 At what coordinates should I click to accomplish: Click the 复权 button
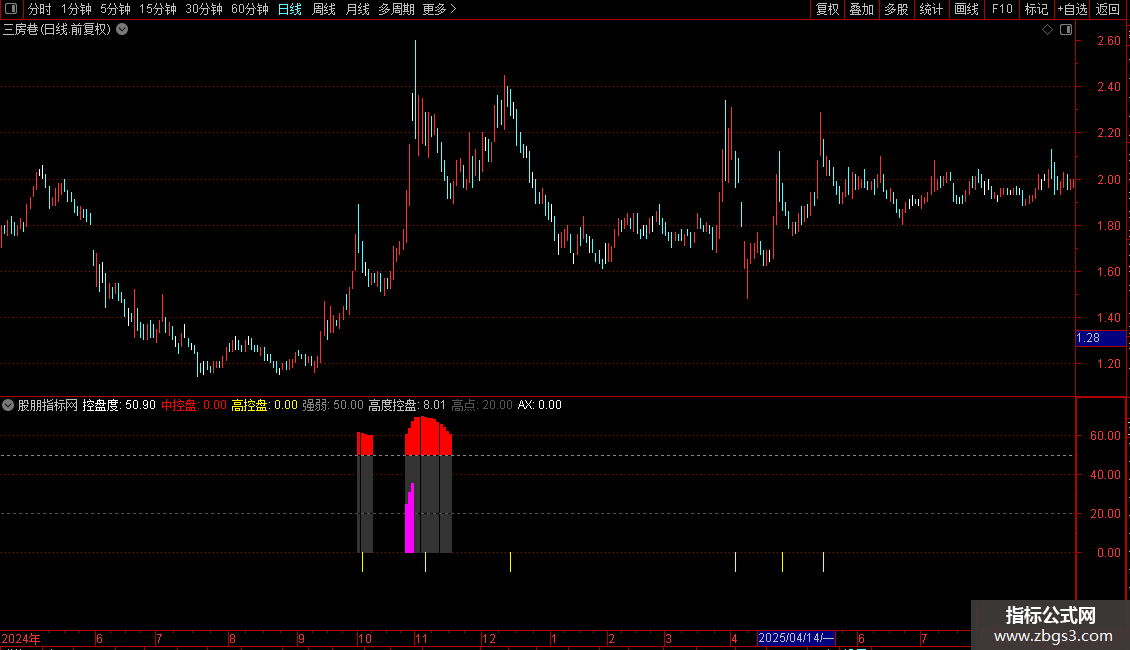coord(827,9)
